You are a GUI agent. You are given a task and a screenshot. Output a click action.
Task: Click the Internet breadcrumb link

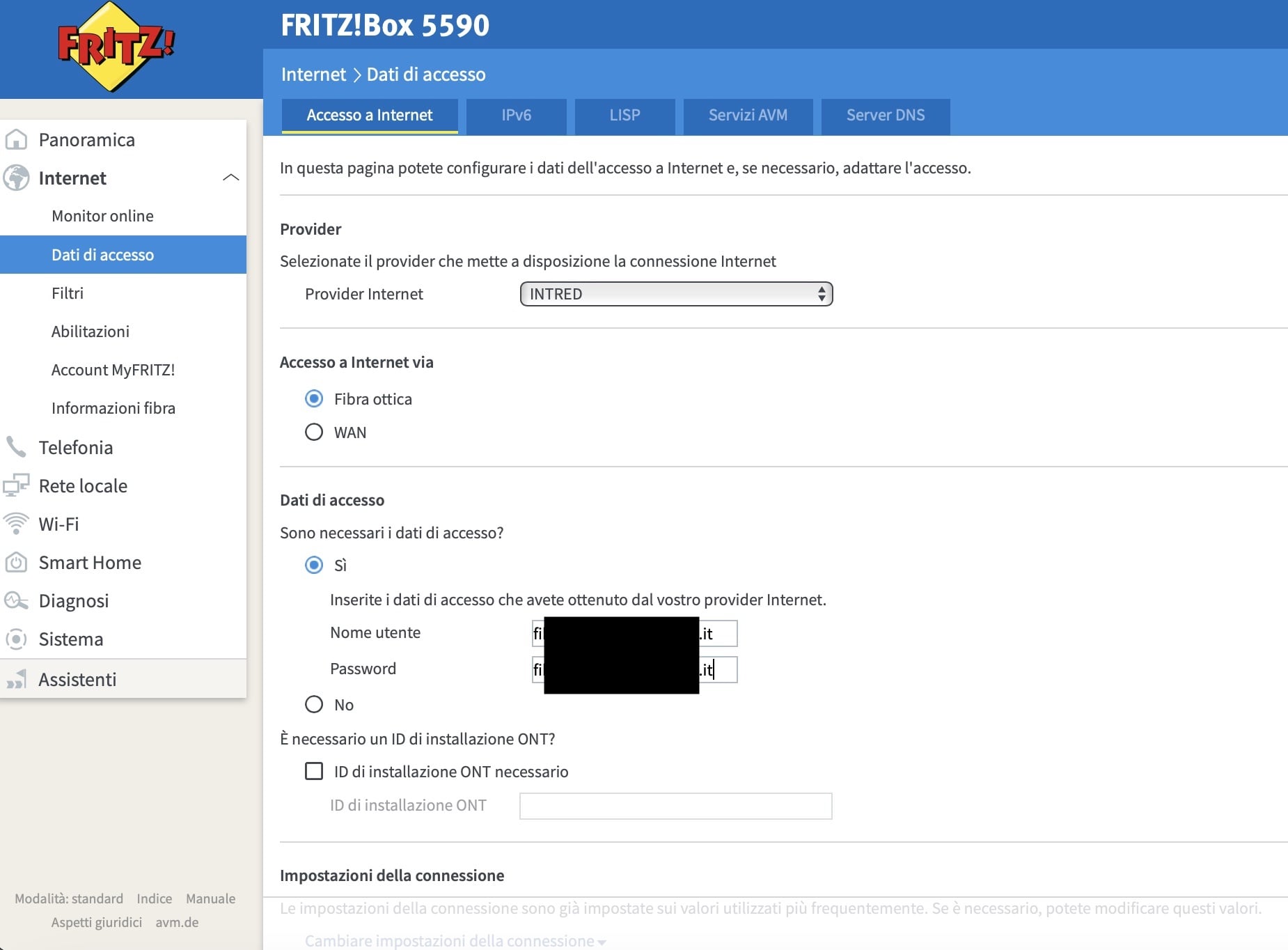click(313, 75)
